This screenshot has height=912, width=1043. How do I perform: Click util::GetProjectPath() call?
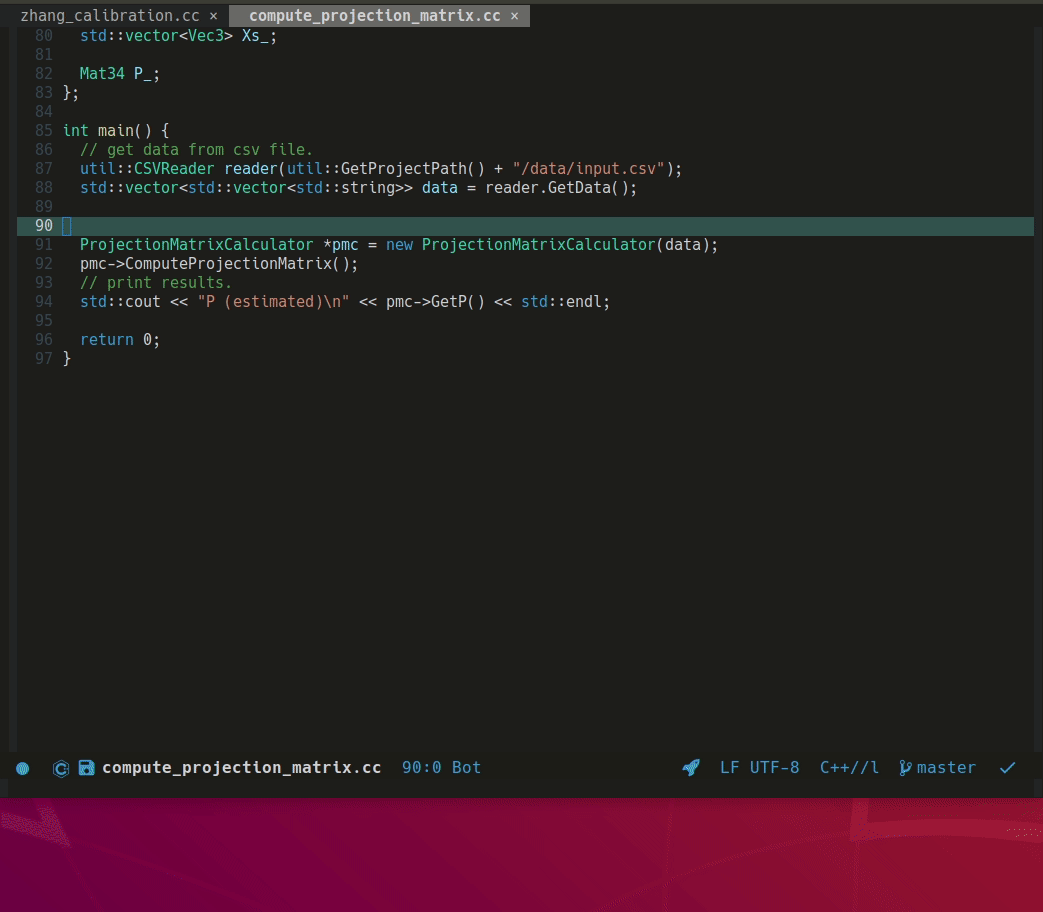coord(386,169)
